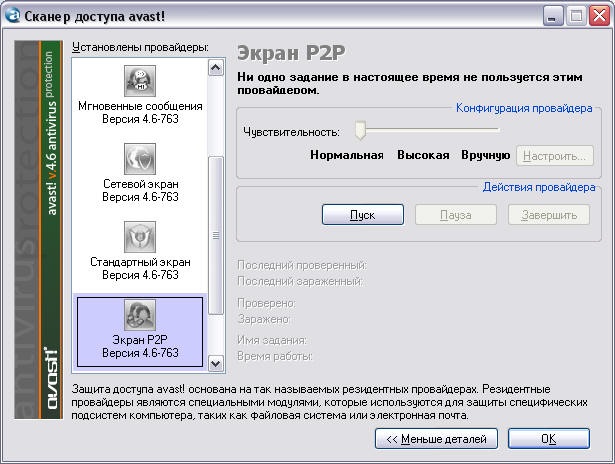Click the Чувствительность slider handle
615x464 pixels.
(359, 130)
